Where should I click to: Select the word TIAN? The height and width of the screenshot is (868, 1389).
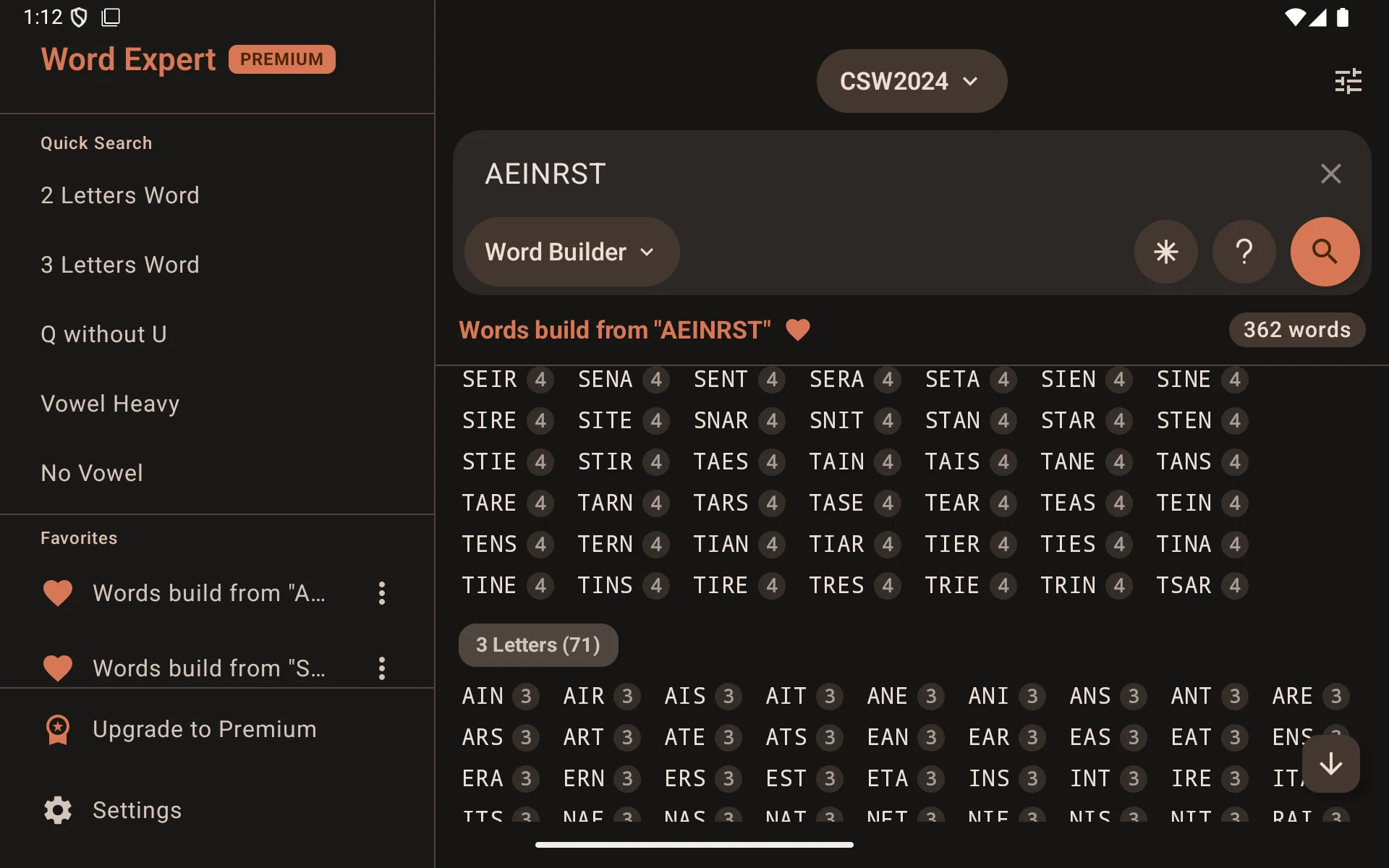(x=721, y=544)
